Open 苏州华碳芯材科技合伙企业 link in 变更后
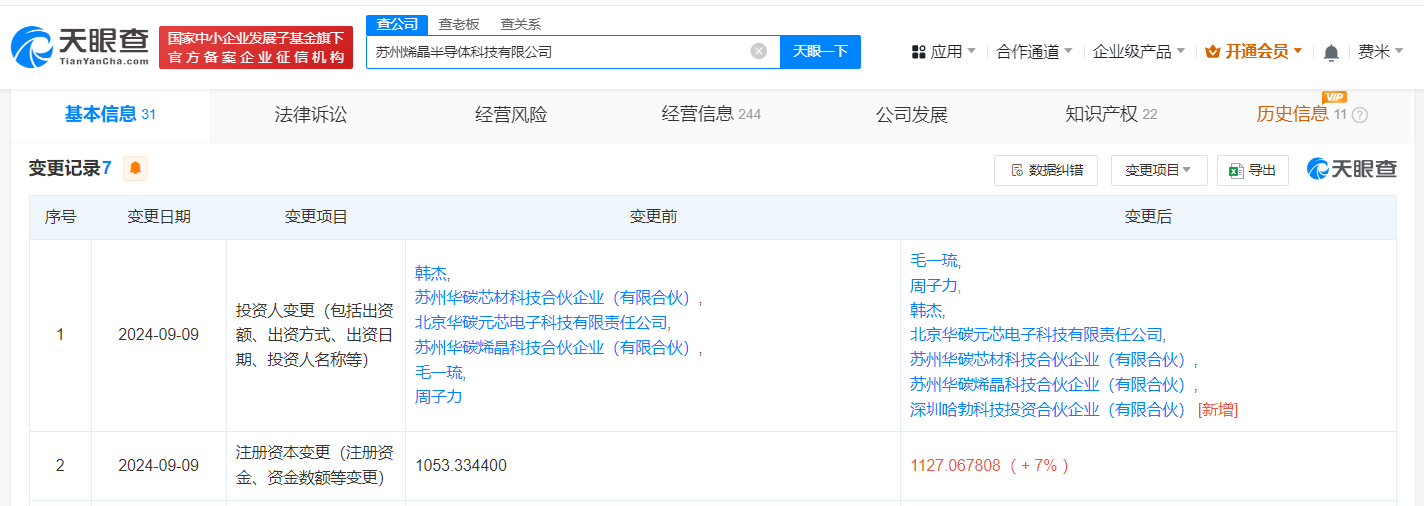The width and height of the screenshot is (1424, 506). [1050, 359]
